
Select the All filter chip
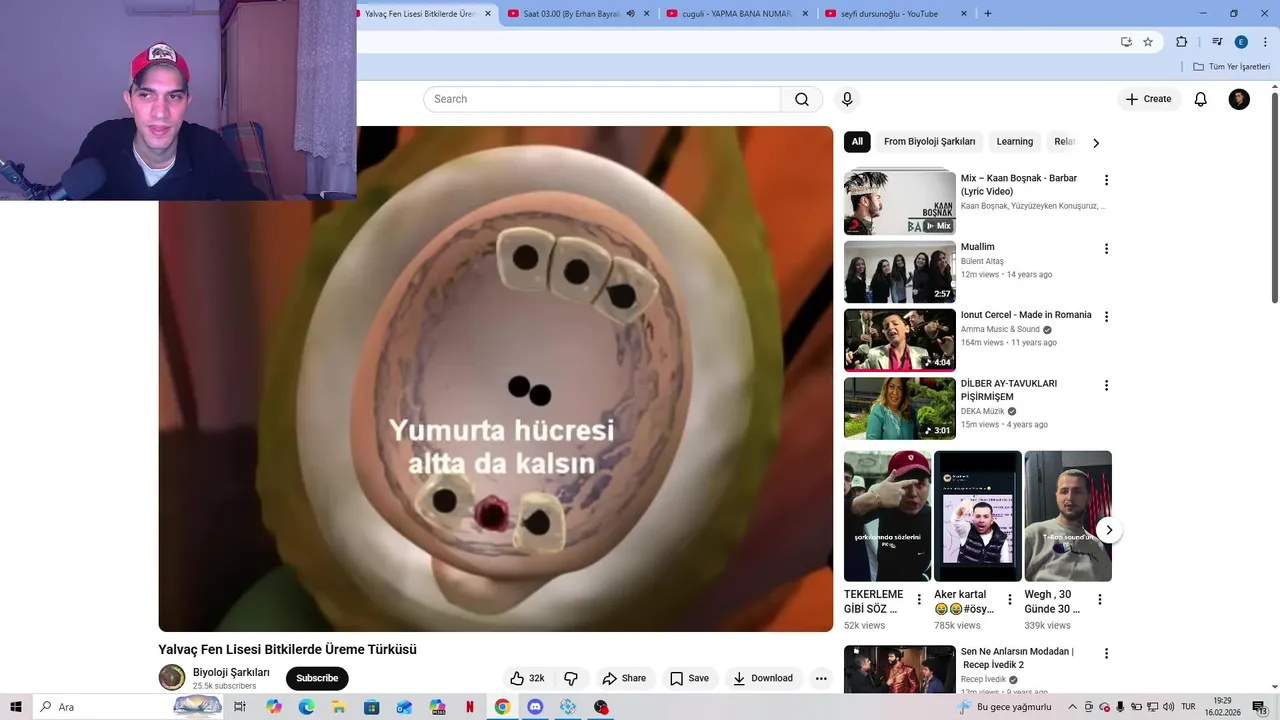[857, 142]
